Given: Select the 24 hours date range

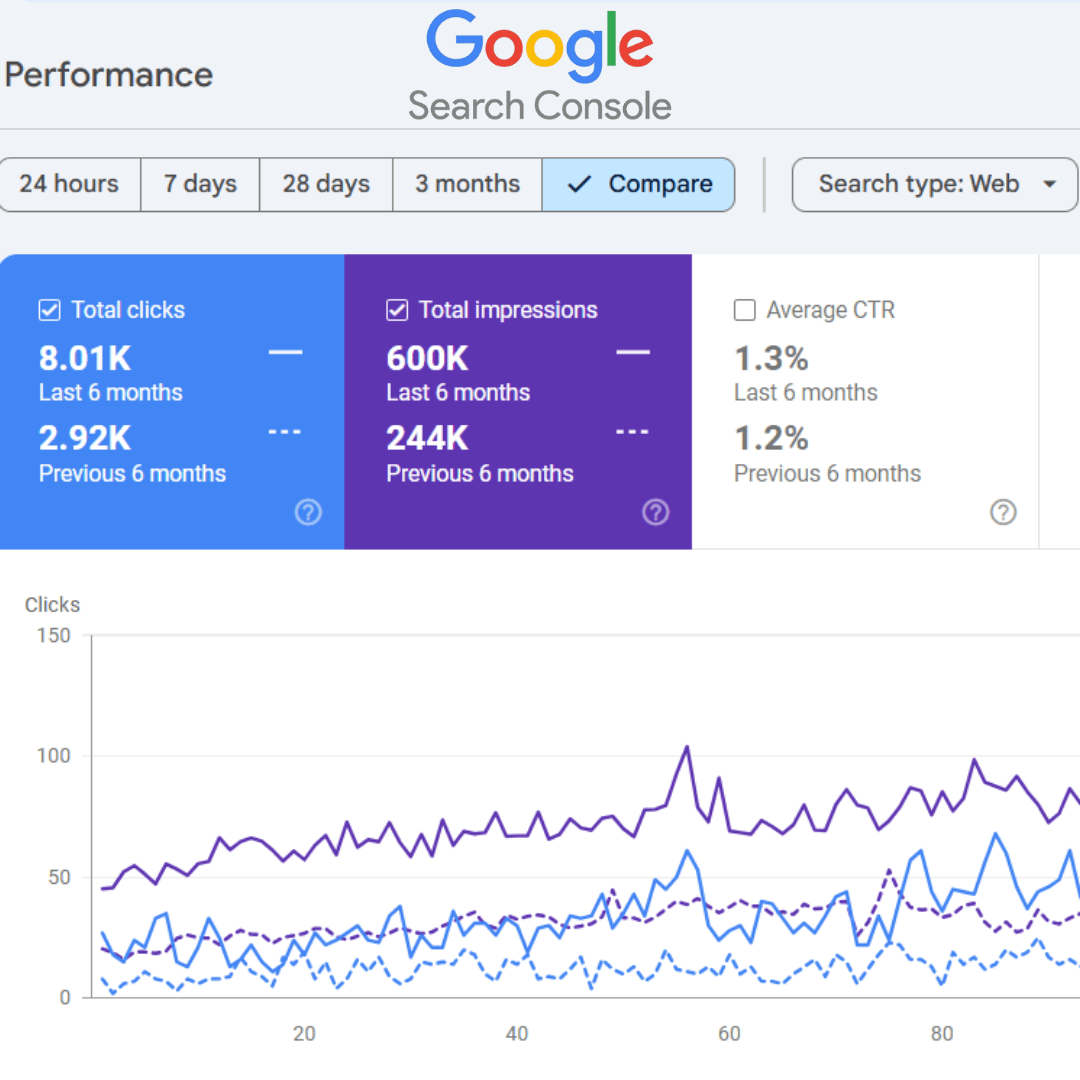Looking at the screenshot, I should point(69,185).
